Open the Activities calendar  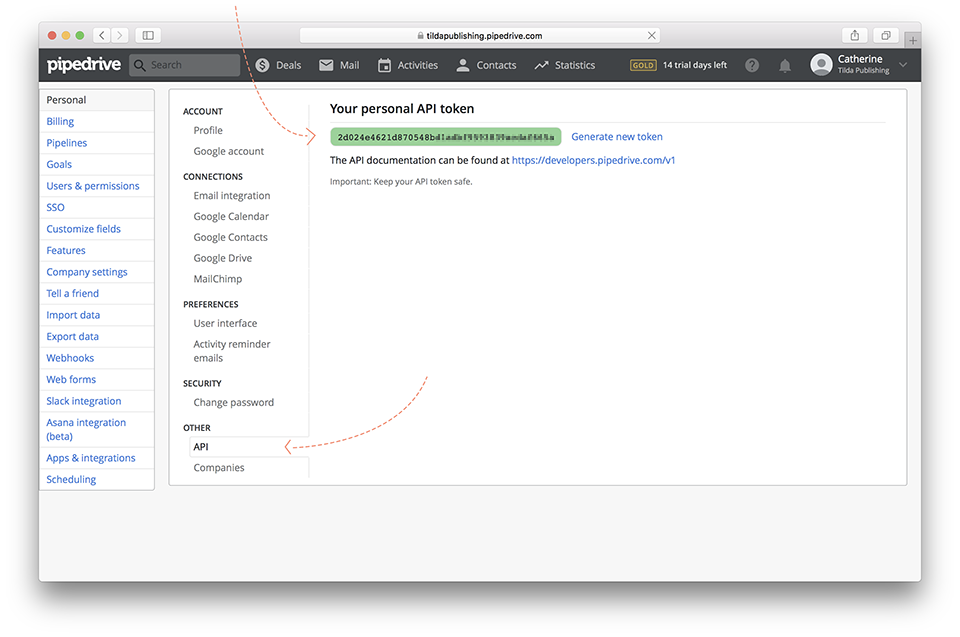[407, 64]
